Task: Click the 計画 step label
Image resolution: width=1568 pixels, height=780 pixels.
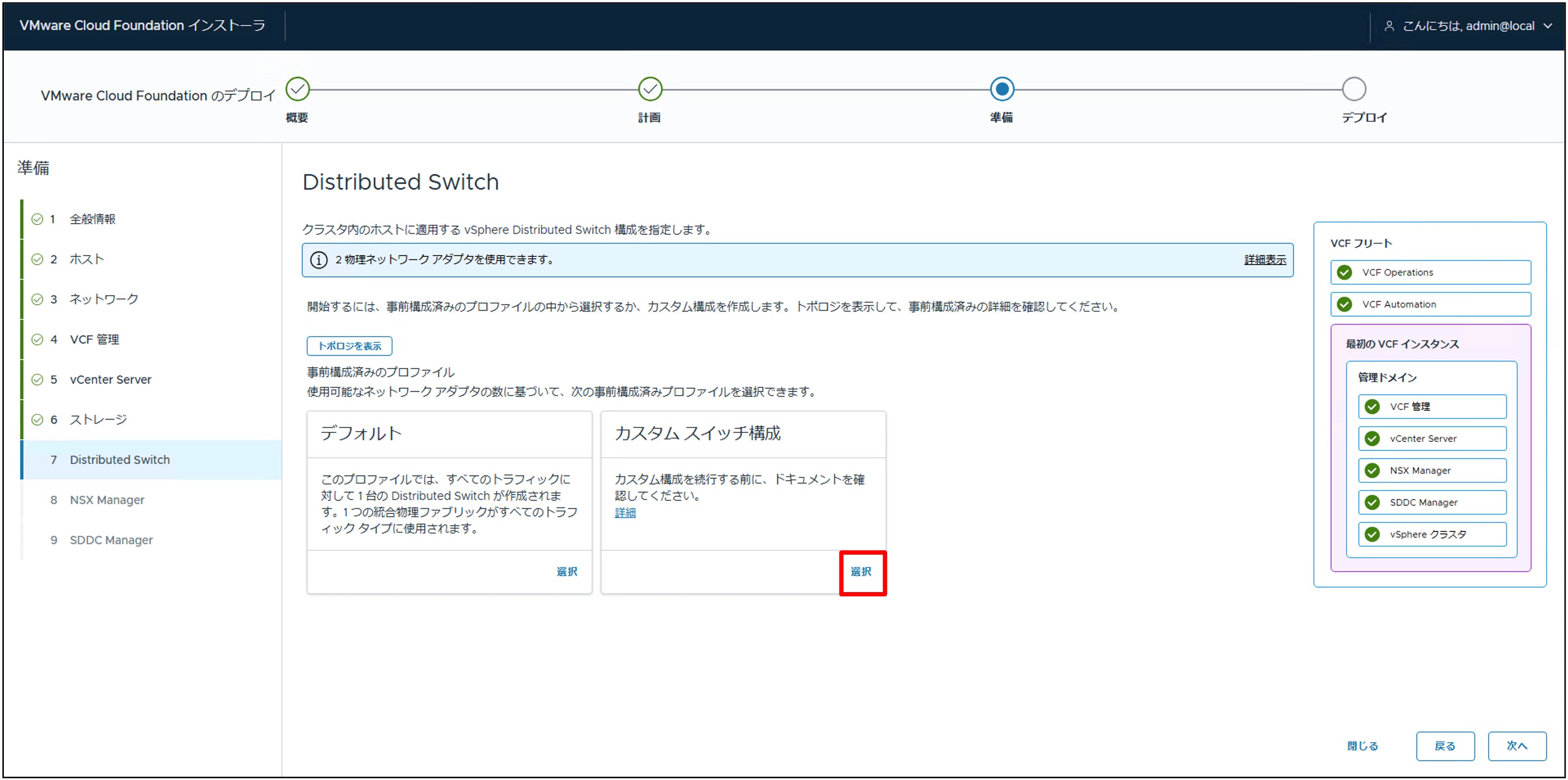Action: 649,117
